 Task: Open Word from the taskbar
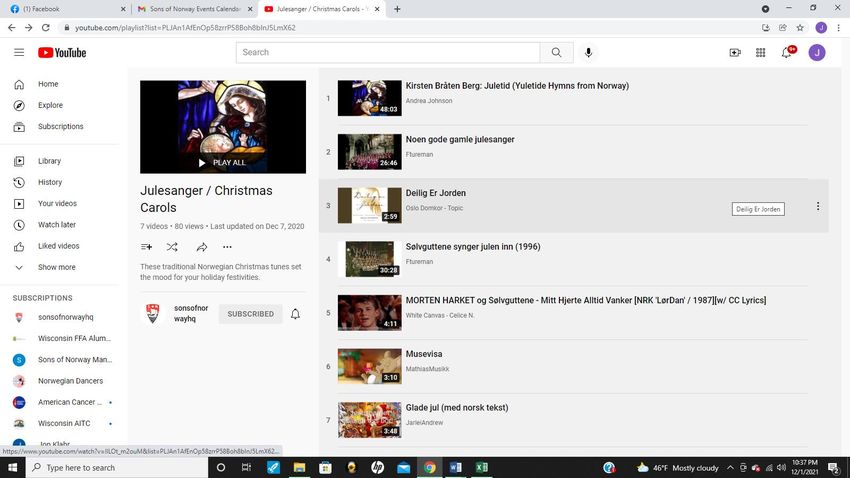455,467
